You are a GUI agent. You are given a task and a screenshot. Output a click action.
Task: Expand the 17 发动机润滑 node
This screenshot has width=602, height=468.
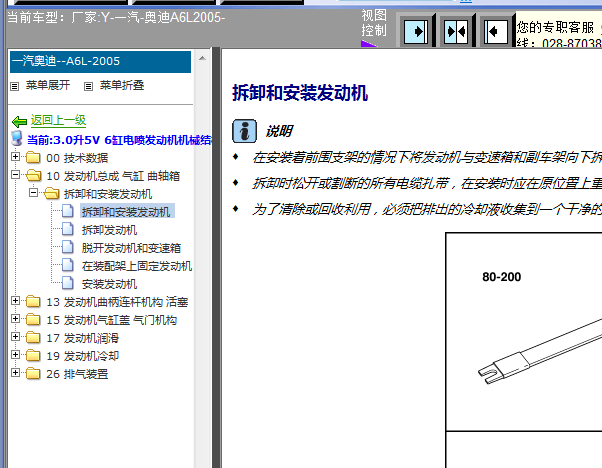pos(15,337)
